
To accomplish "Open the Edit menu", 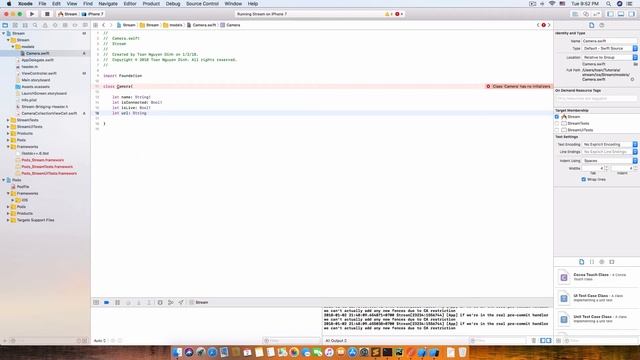I will [x=56, y=4].
